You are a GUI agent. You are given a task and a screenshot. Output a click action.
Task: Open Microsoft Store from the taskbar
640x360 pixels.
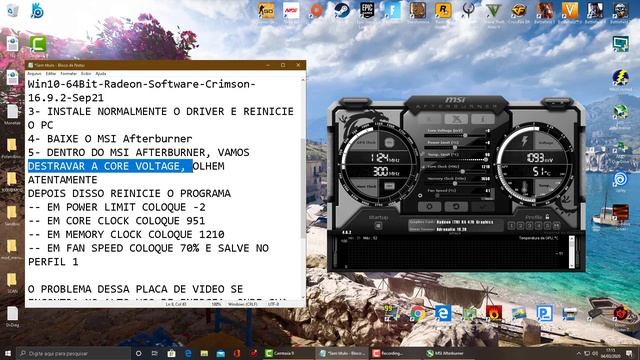tap(171, 353)
